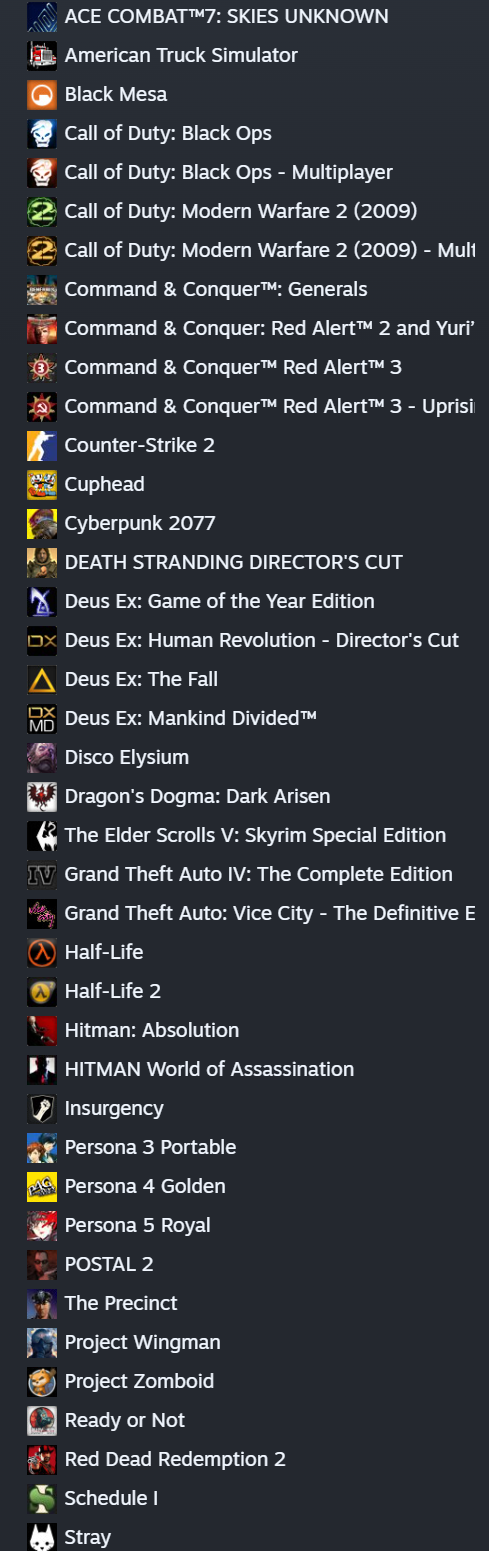Click the Grand Theft Auto IV icon
The width and height of the screenshot is (489, 1551).
click(x=42, y=875)
